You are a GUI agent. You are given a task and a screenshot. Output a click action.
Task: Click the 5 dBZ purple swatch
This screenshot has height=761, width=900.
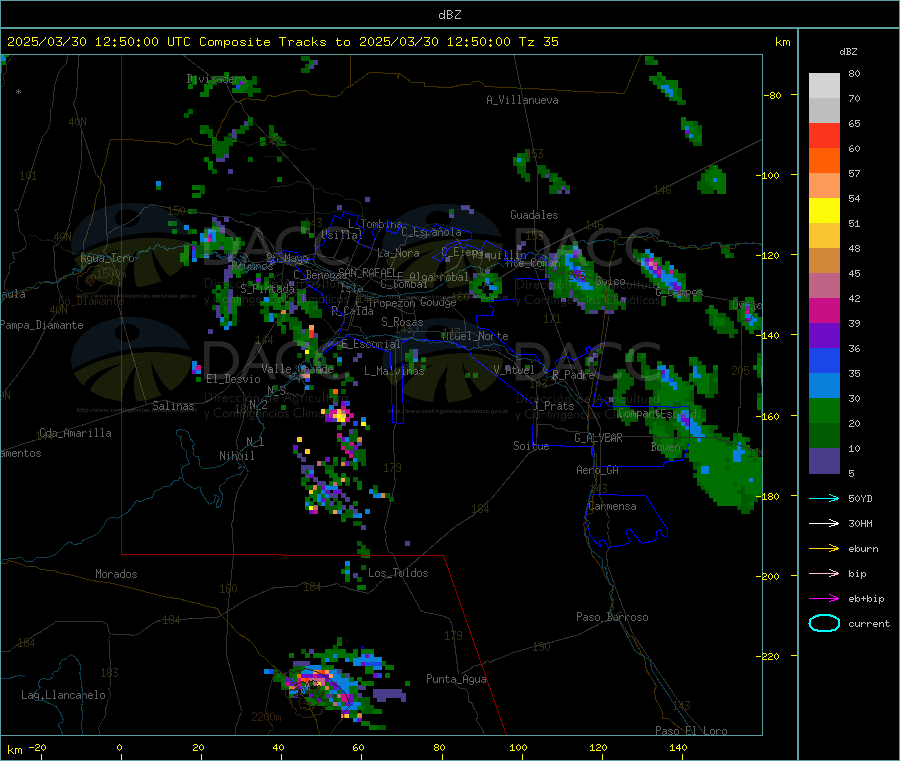pyautogui.click(x=824, y=461)
